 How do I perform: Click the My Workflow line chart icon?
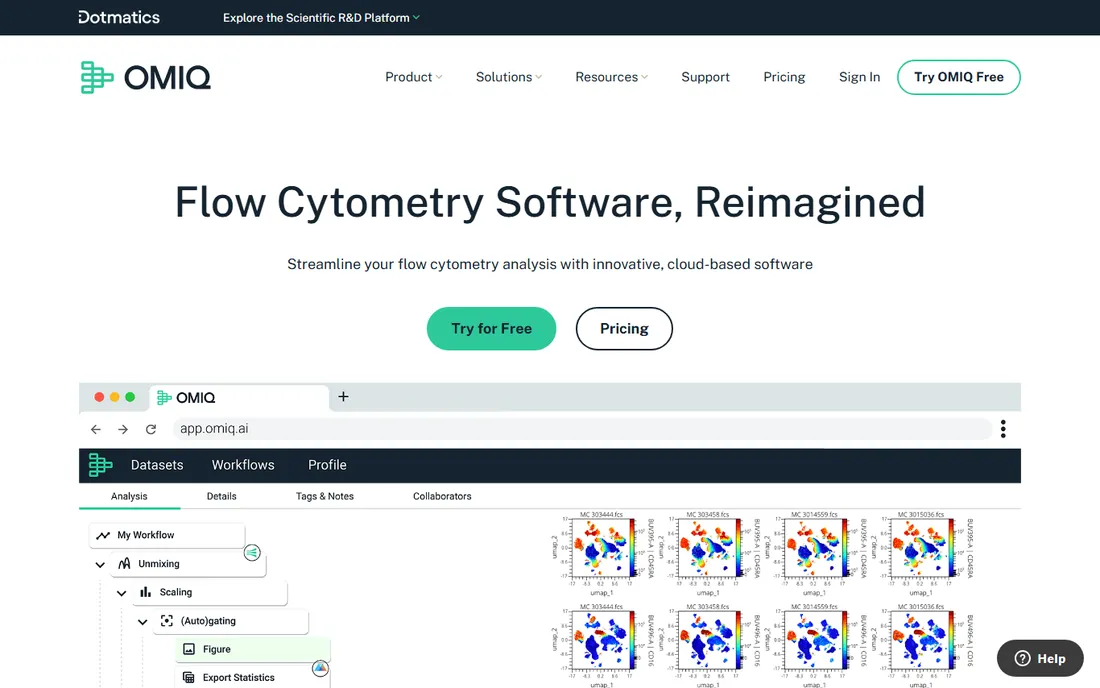[103, 535]
